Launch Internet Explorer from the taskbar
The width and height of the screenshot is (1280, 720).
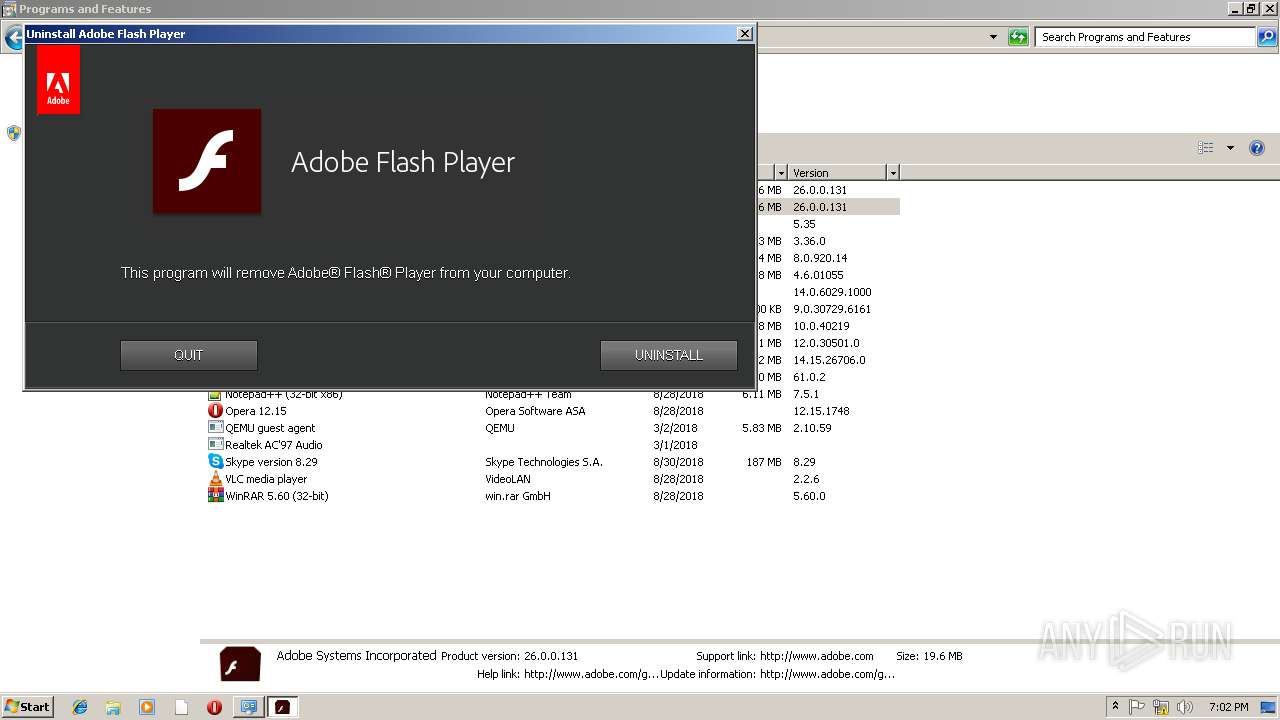80,707
